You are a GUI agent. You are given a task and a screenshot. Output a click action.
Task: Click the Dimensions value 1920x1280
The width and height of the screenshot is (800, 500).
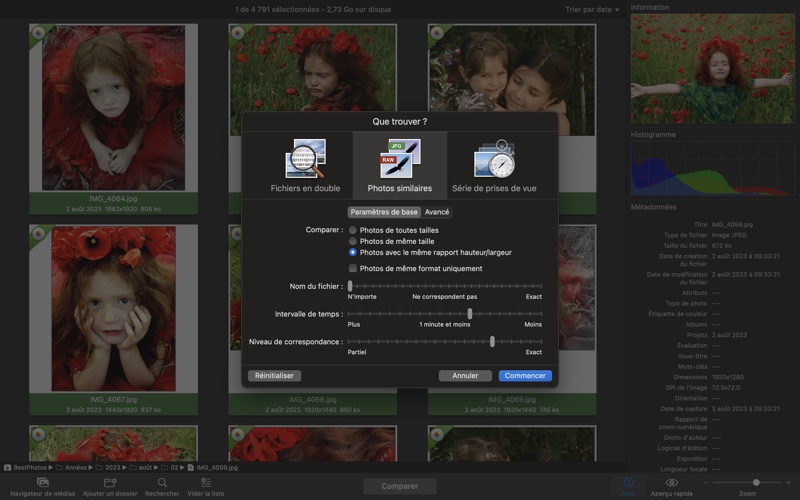[728, 377]
